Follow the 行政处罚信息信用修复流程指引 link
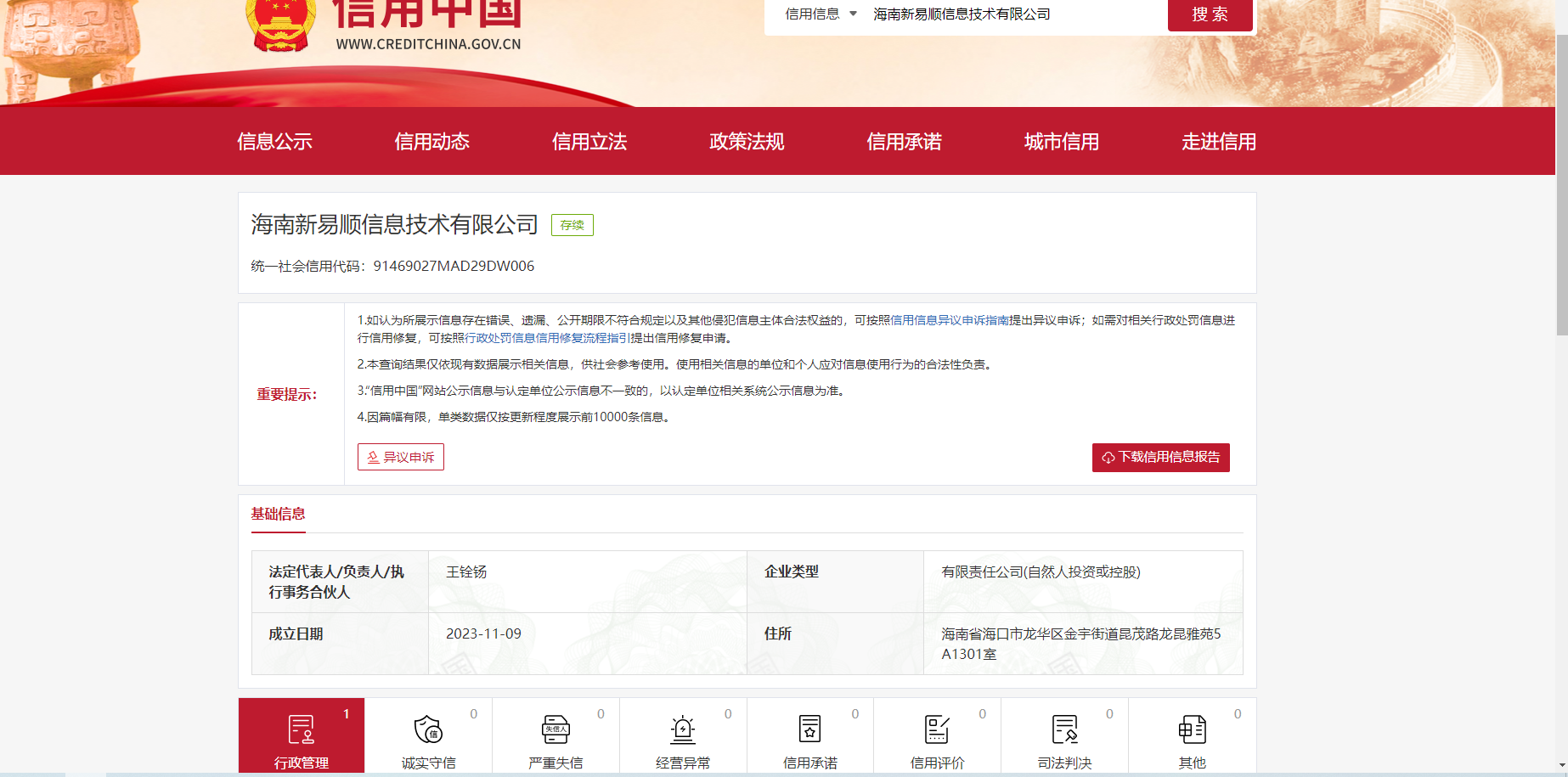This screenshot has height=777, width=1568. pos(547,338)
